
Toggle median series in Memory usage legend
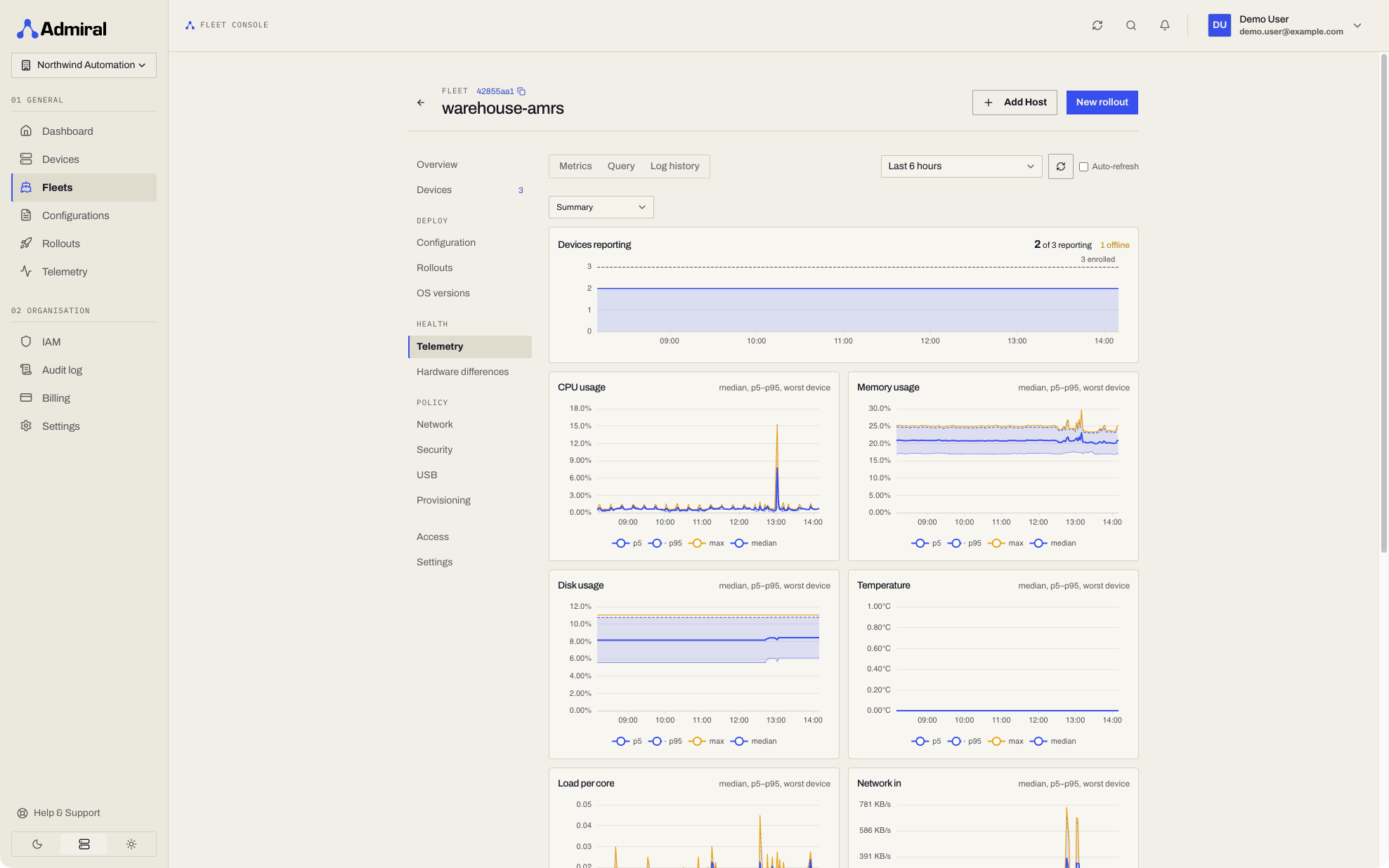[1053, 544]
